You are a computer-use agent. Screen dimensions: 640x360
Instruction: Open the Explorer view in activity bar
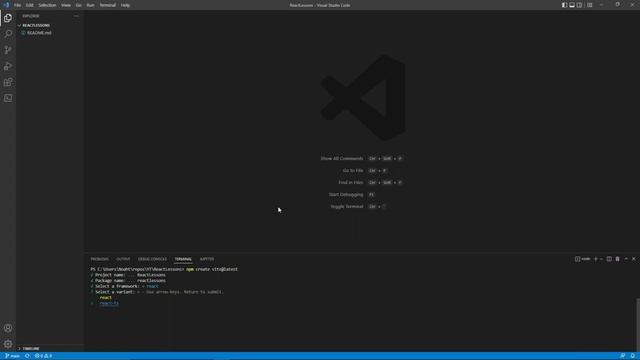(8, 18)
